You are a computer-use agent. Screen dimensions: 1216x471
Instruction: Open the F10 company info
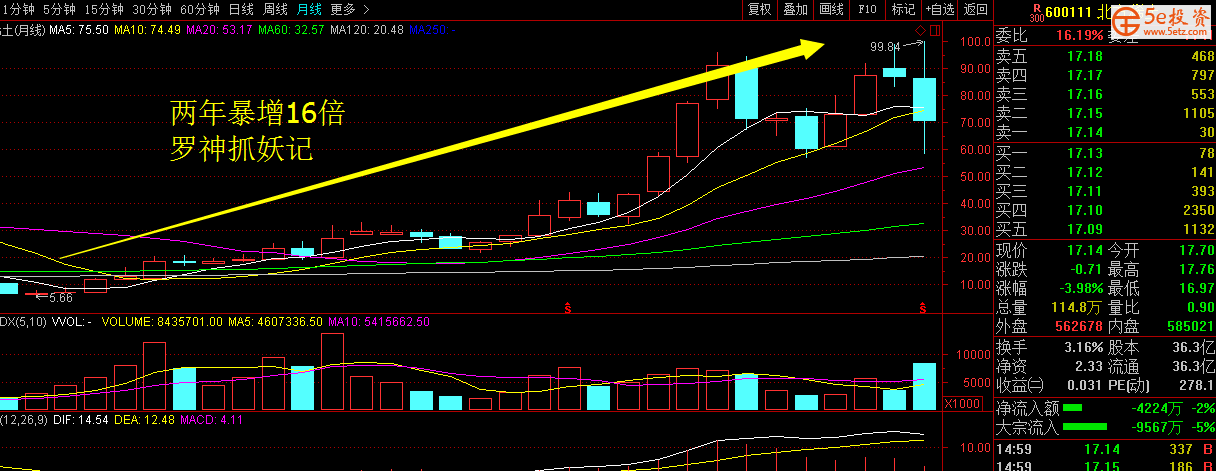(x=867, y=9)
